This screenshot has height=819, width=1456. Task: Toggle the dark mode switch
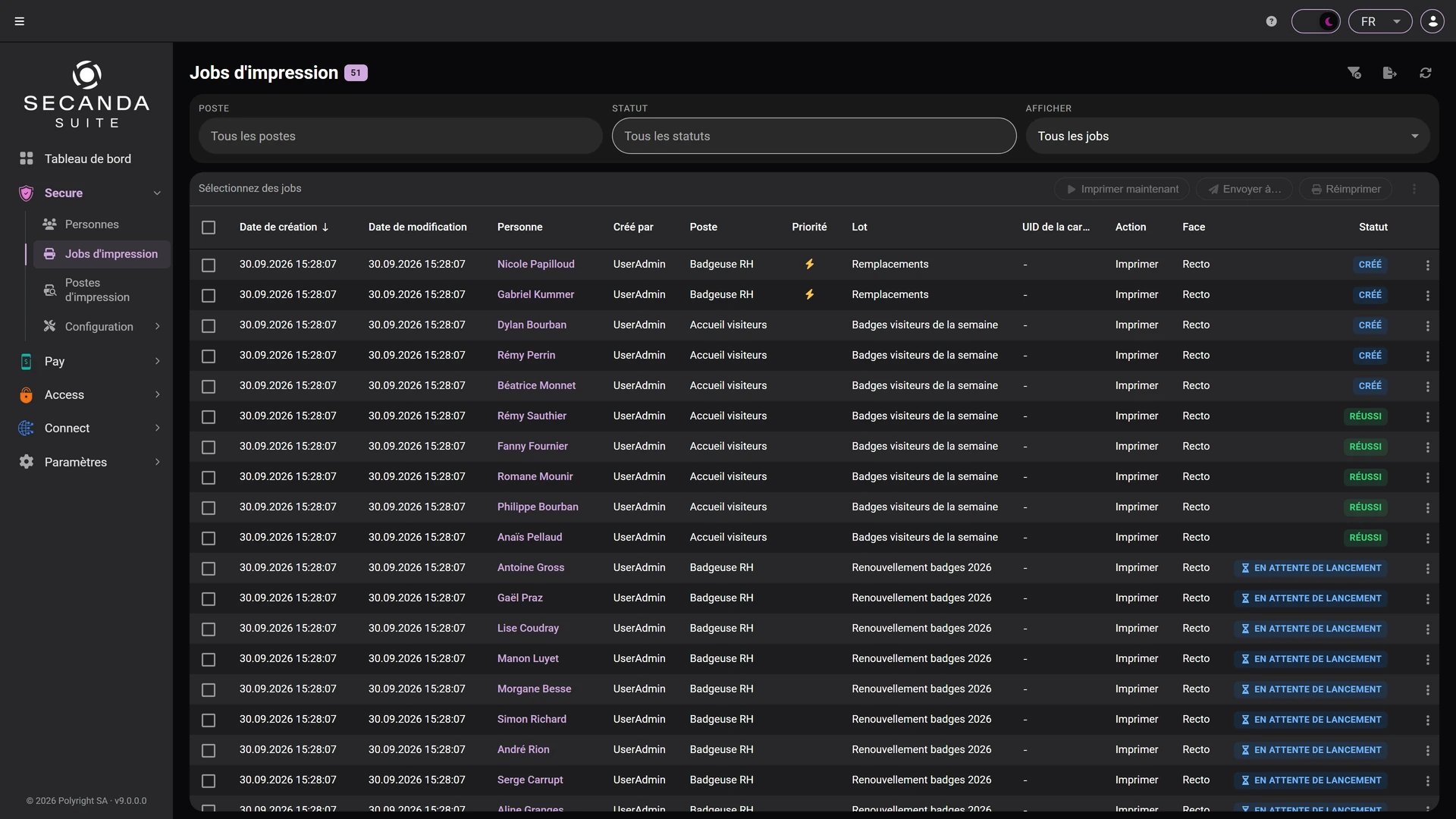pyautogui.click(x=1316, y=21)
